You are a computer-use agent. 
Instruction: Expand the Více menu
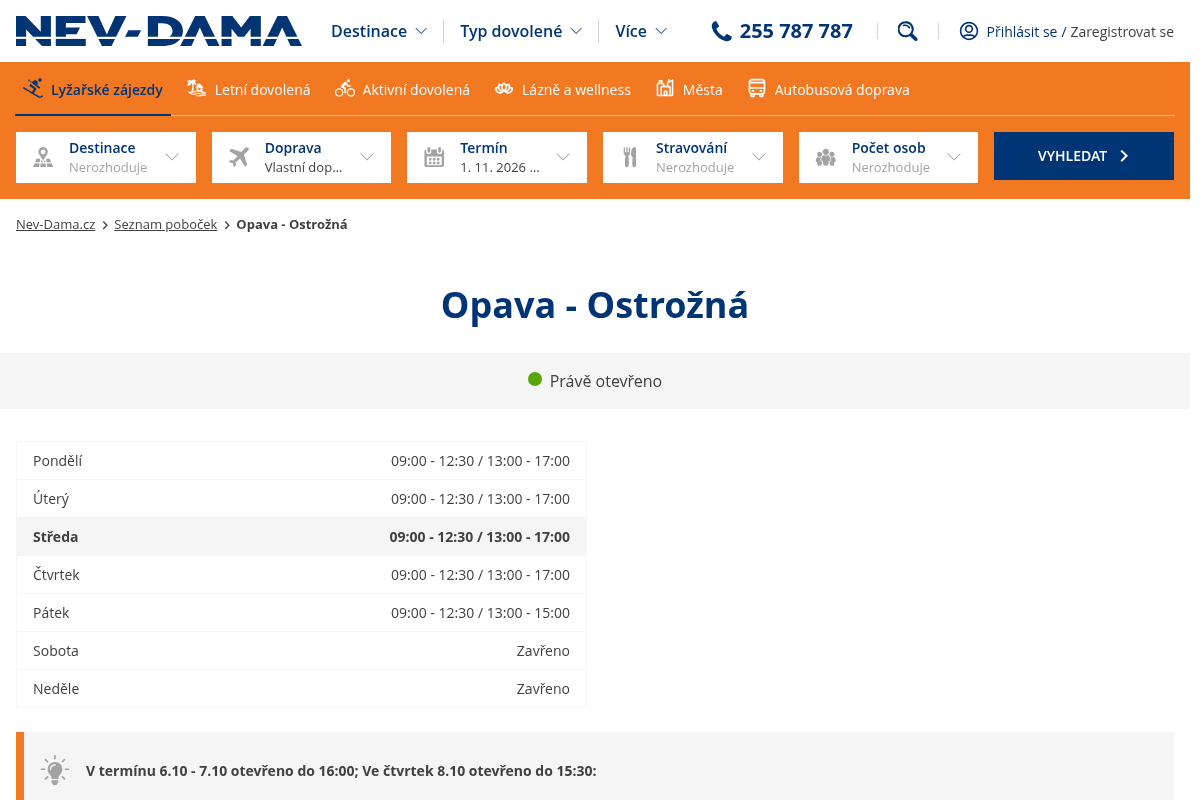tap(641, 31)
